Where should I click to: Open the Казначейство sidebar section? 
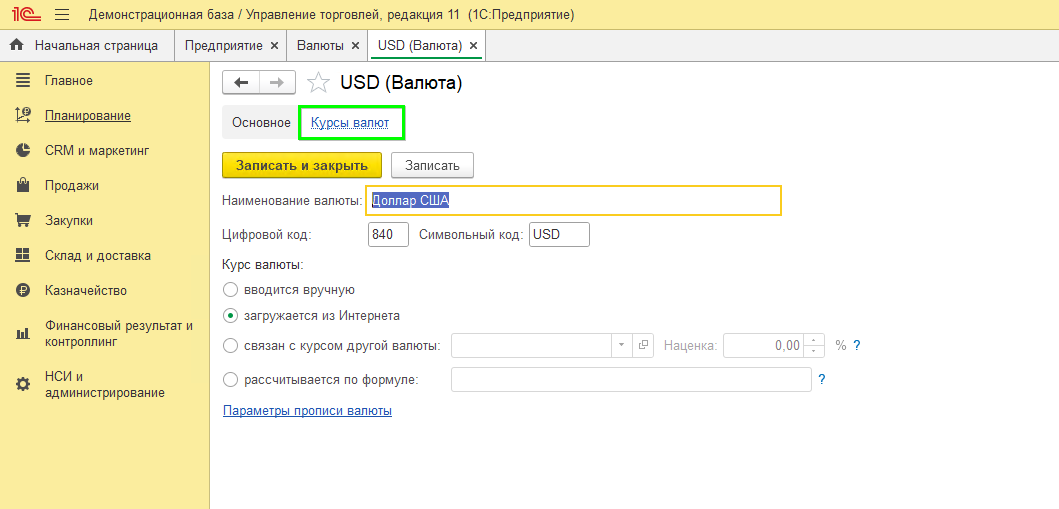[x=86, y=291]
